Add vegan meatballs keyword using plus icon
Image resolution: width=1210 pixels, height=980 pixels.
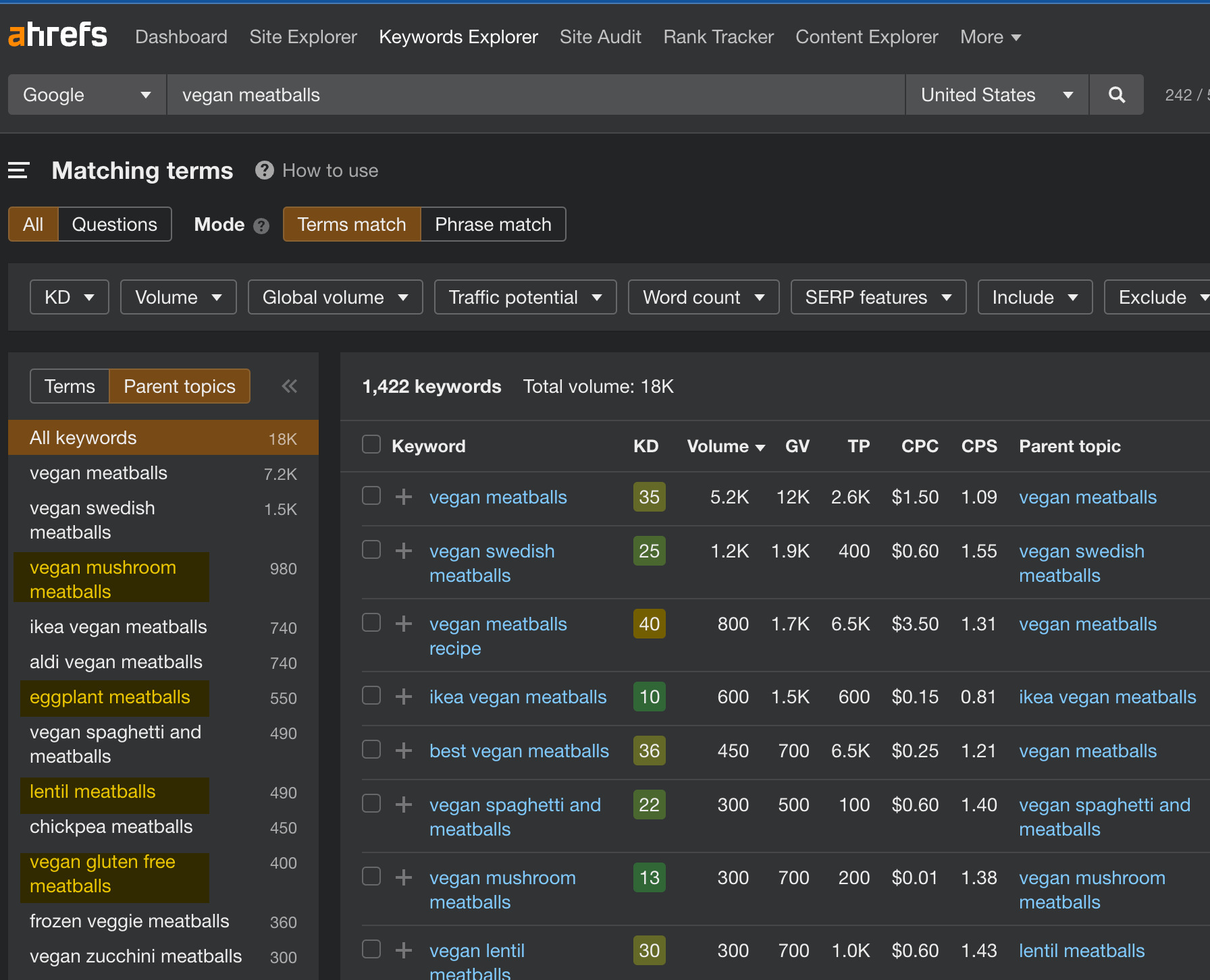point(403,496)
